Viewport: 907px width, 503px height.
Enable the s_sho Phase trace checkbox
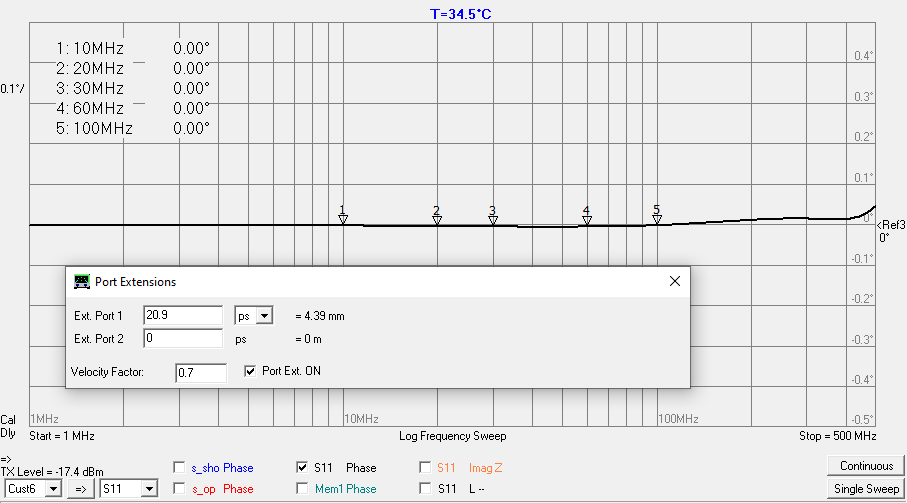(x=179, y=467)
